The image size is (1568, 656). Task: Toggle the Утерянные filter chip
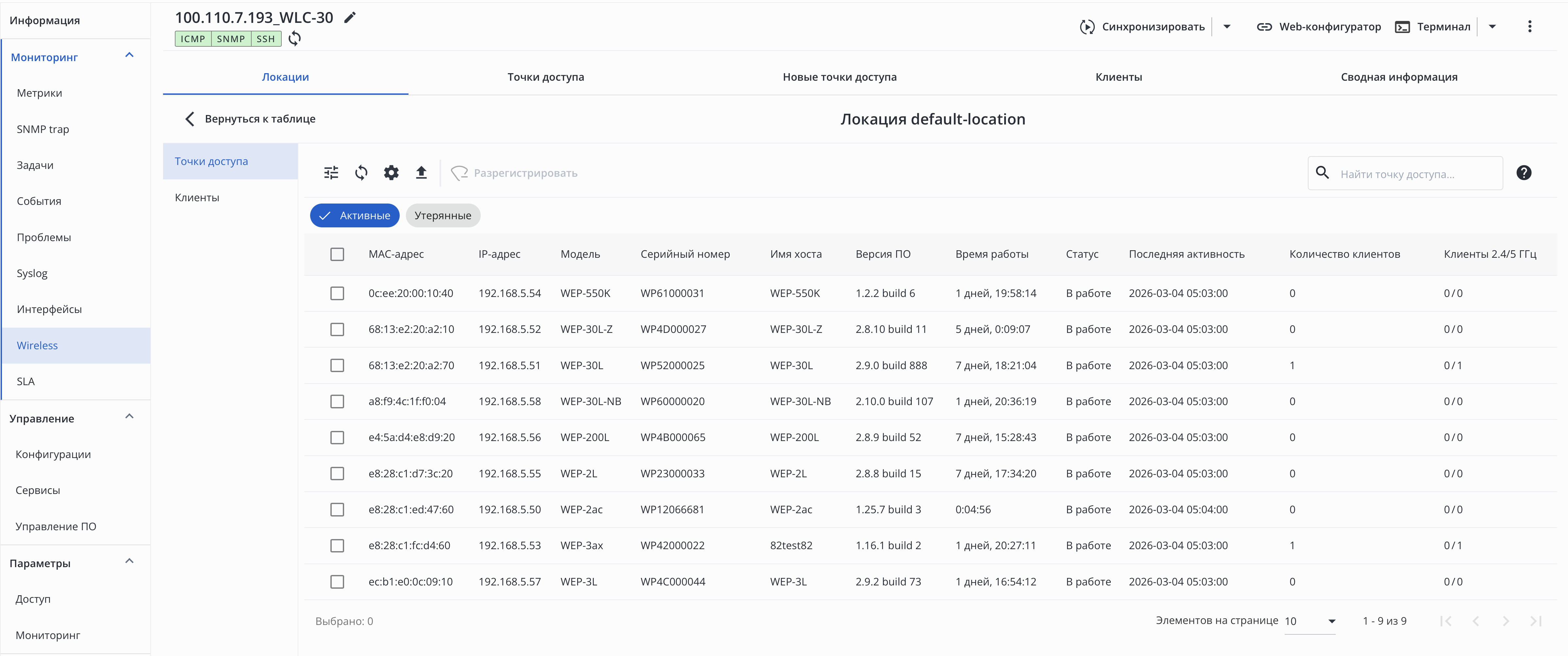pos(442,216)
